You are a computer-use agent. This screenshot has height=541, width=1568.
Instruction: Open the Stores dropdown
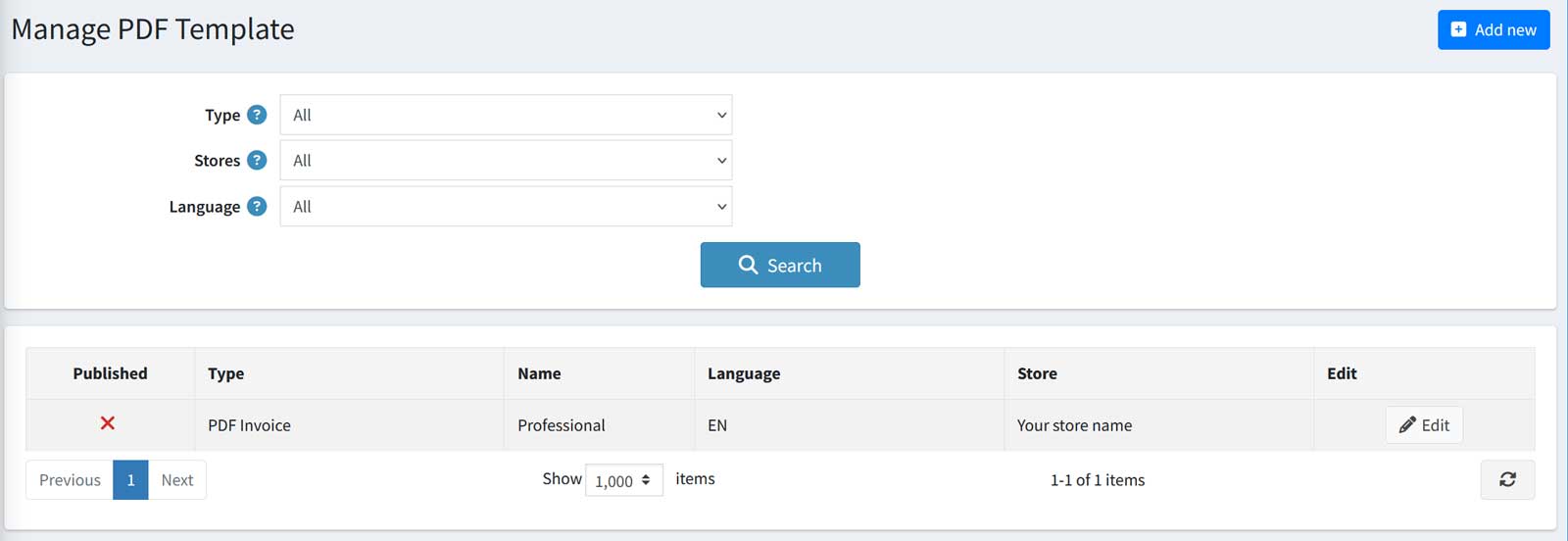tap(506, 160)
